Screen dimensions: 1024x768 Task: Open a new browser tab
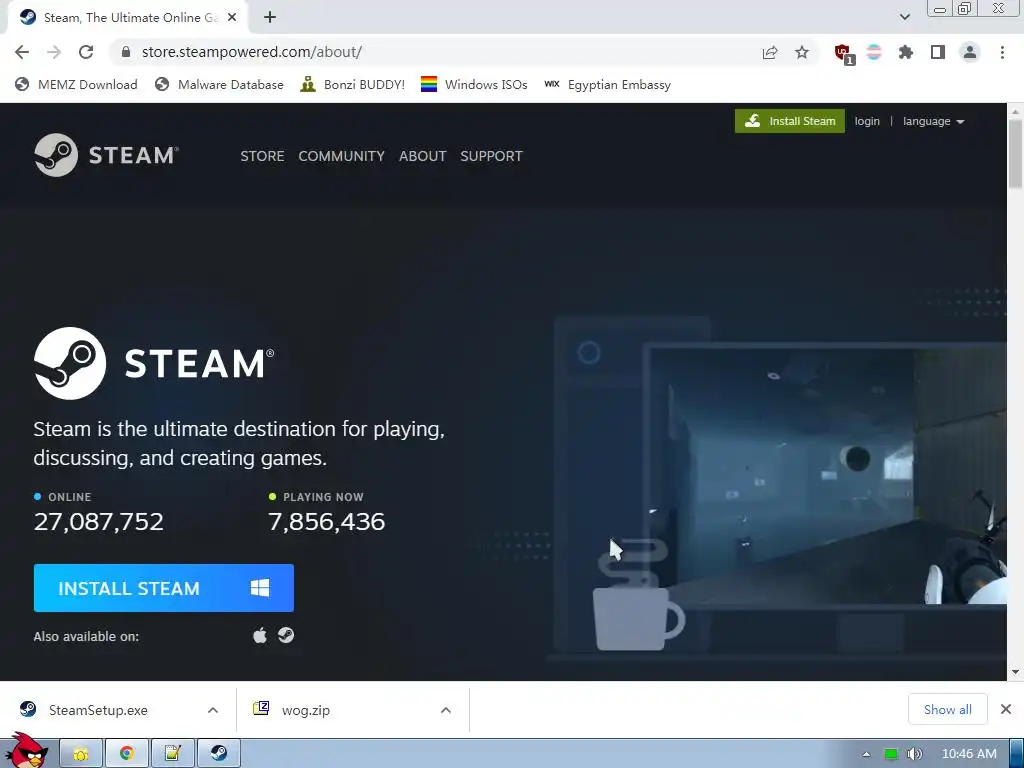(x=270, y=18)
